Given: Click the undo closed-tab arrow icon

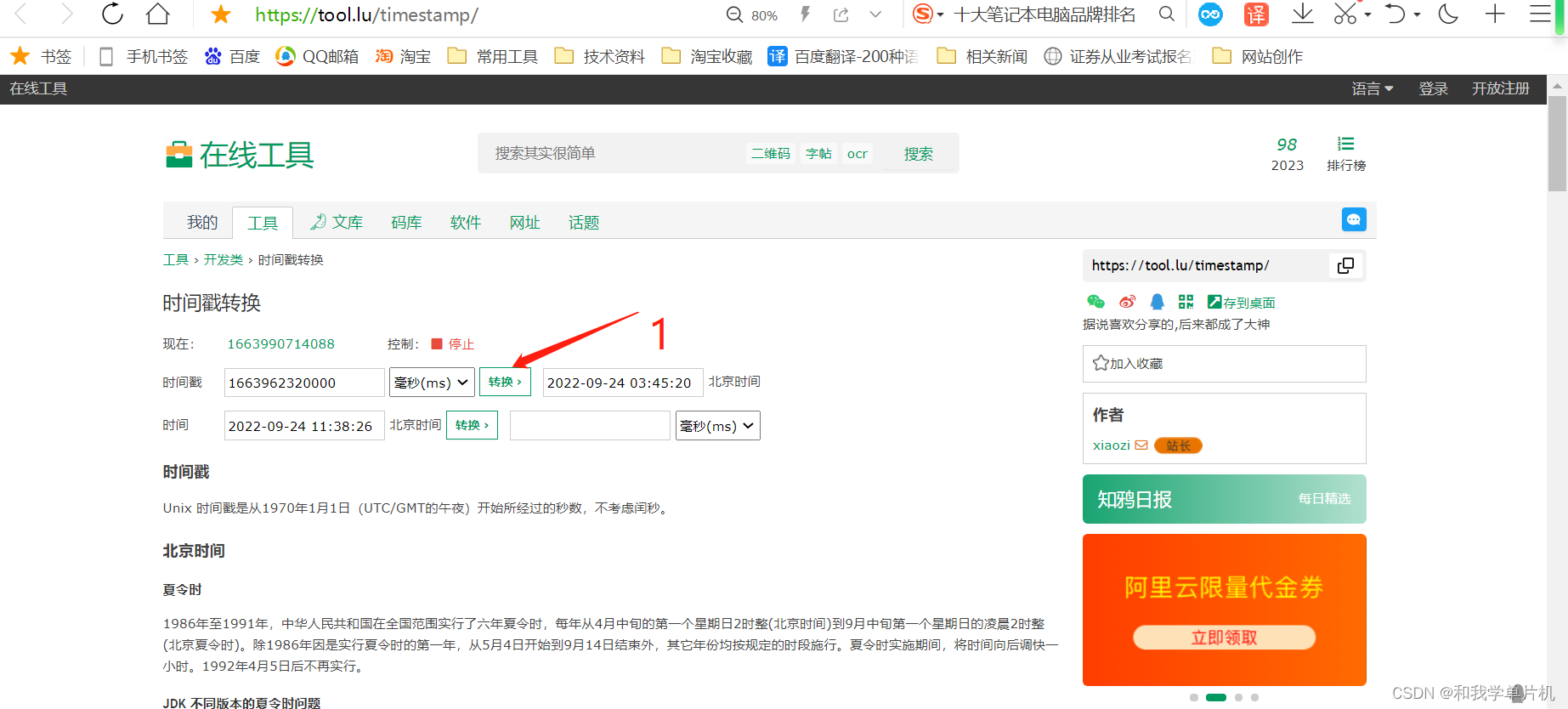Looking at the screenshot, I should 1395,14.
